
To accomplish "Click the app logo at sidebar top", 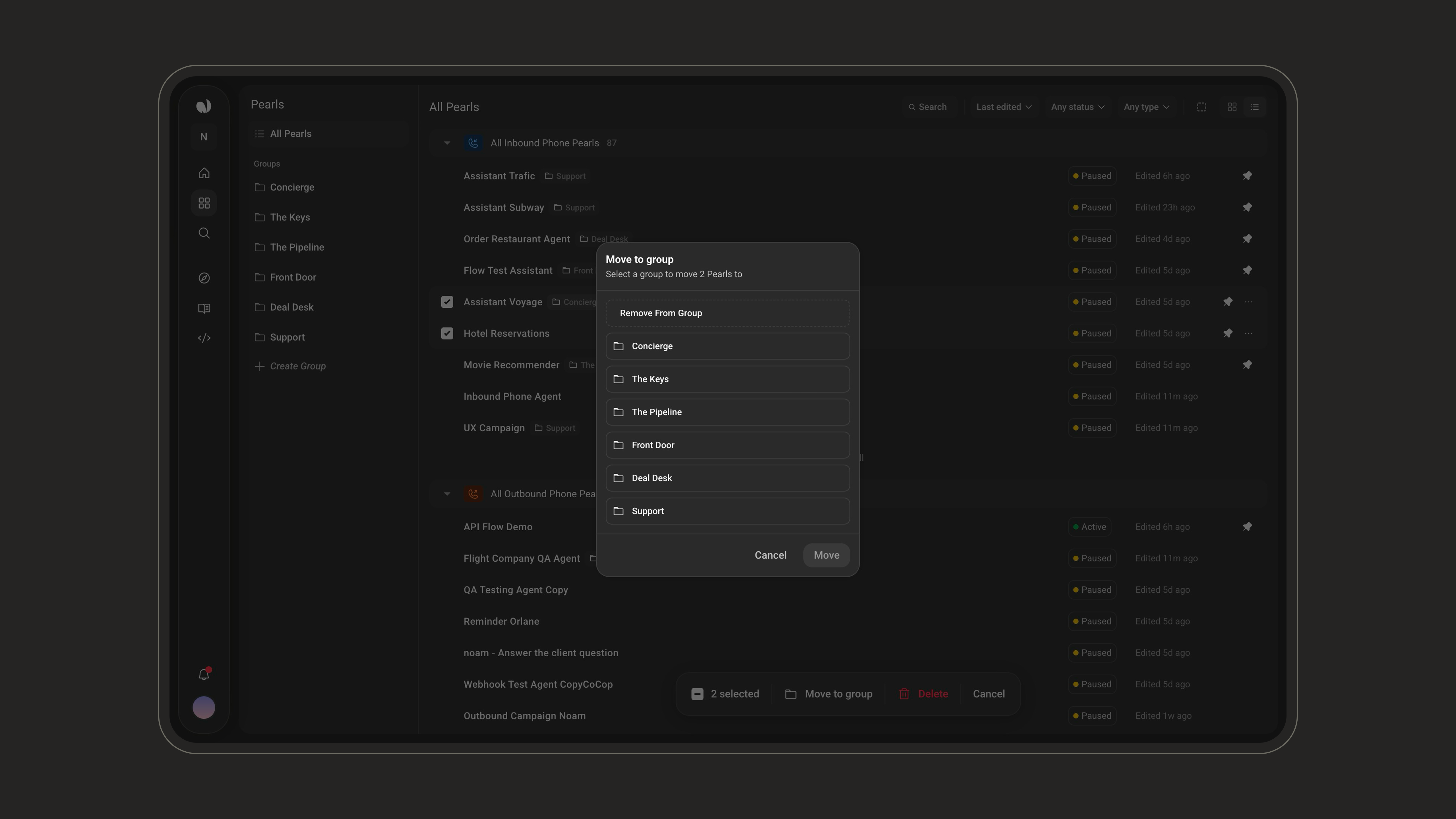I will click(204, 106).
